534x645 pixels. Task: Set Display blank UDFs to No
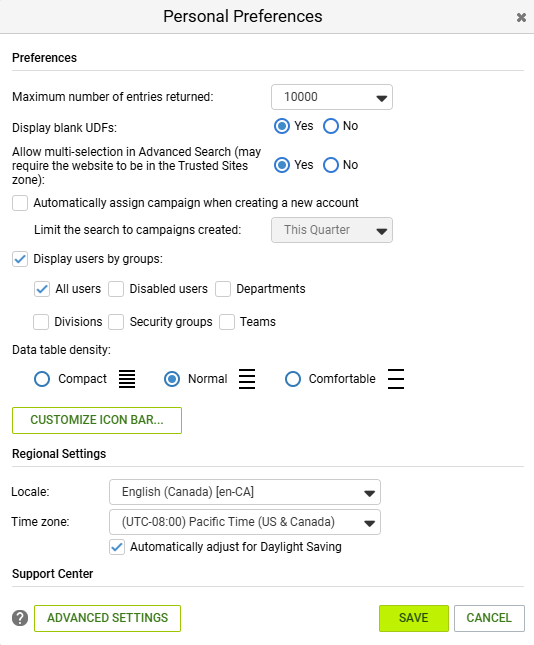point(331,126)
